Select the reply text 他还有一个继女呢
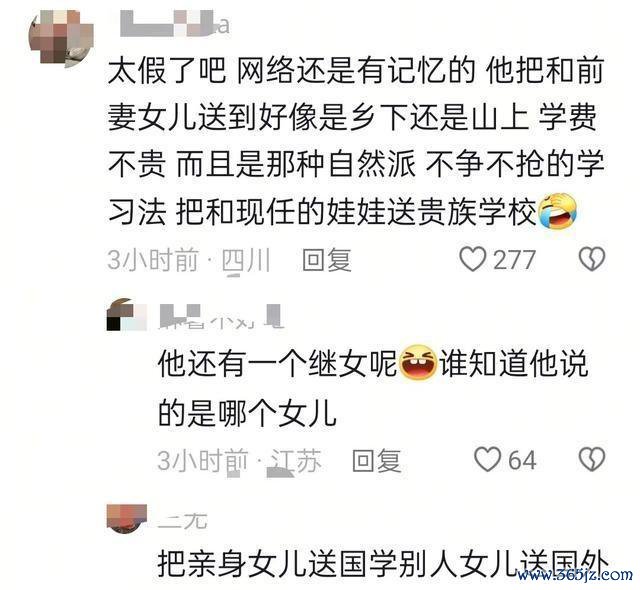This screenshot has height=590, width=640. (278, 363)
